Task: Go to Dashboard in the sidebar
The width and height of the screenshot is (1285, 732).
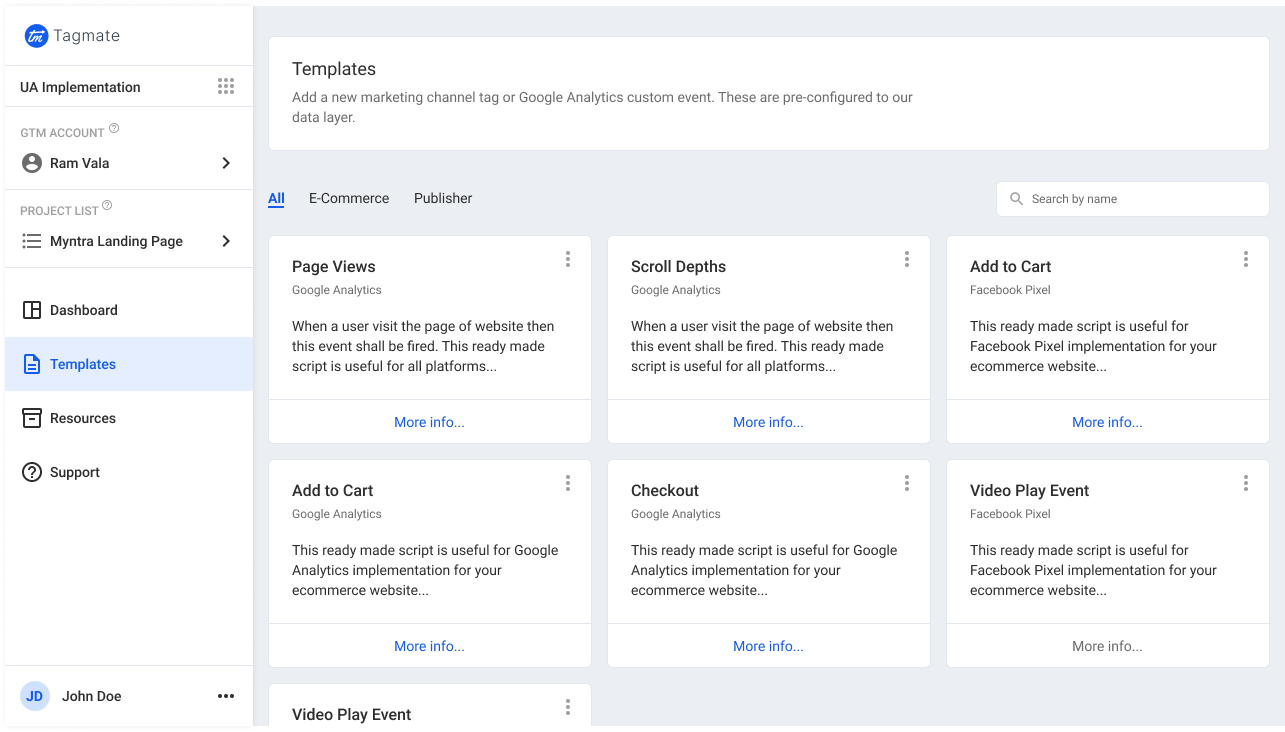Action: click(x=129, y=310)
